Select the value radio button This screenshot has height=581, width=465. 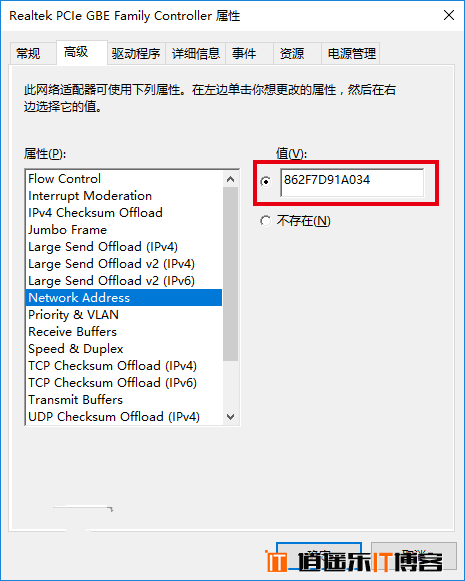point(266,182)
